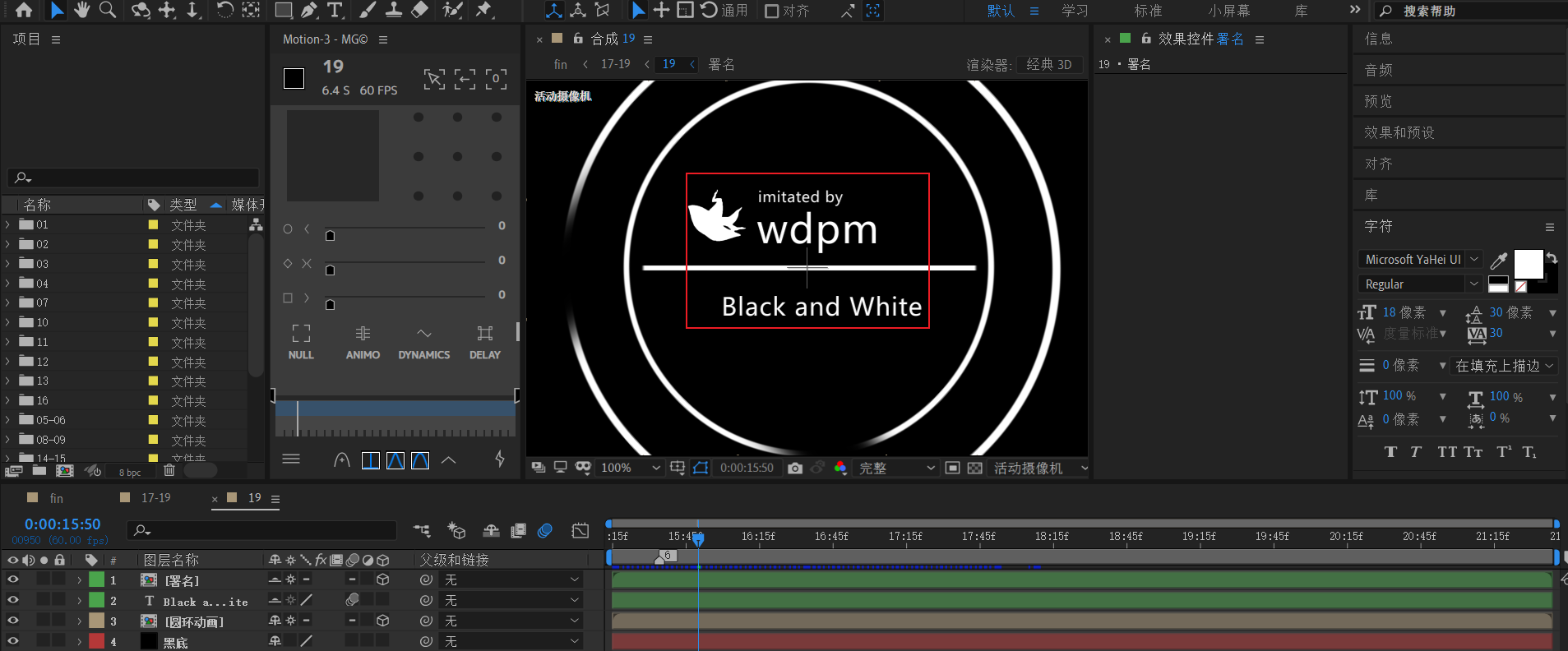1568x651 pixels.
Task: Take a snapshot with the camera icon
Action: pyautogui.click(x=795, y=468)
